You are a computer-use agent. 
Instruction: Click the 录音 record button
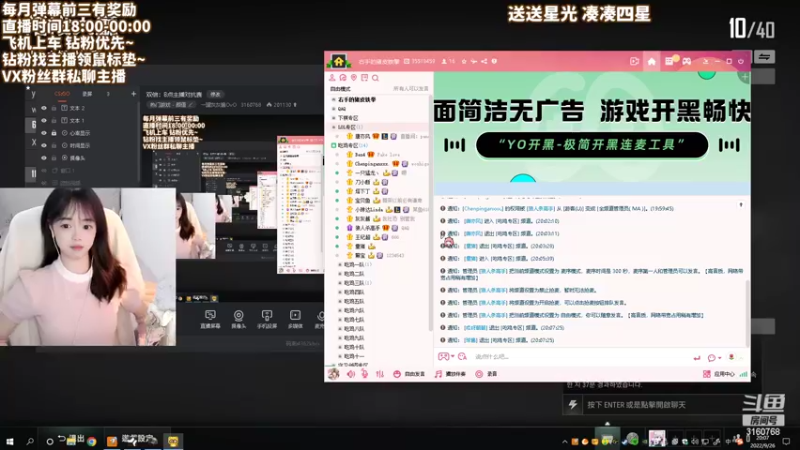(x=486, y=374)
